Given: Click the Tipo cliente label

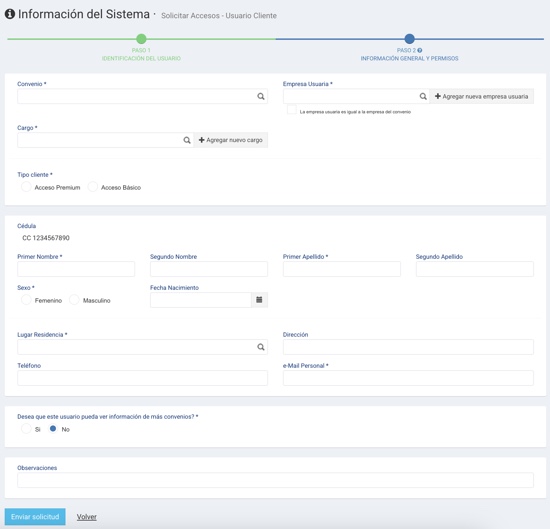Looking at the screenshot, I should tap(35, 175).
